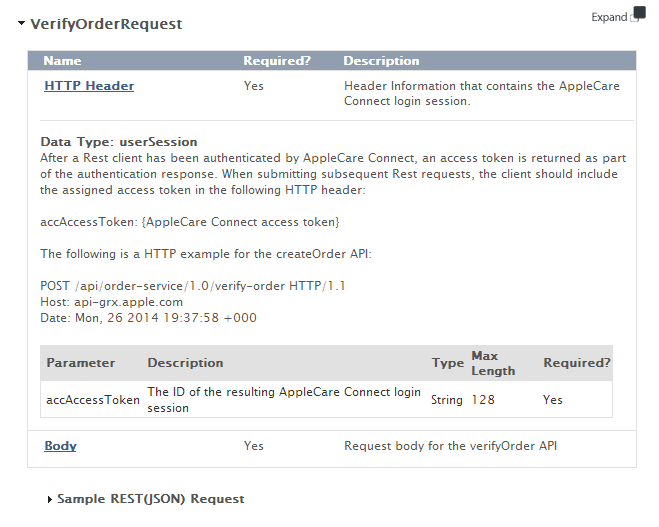Viewport: 659px width, 527px height.
Task: Click the POST /api/order-service/1.0/verify-order line
Action: tap(193, 286)
